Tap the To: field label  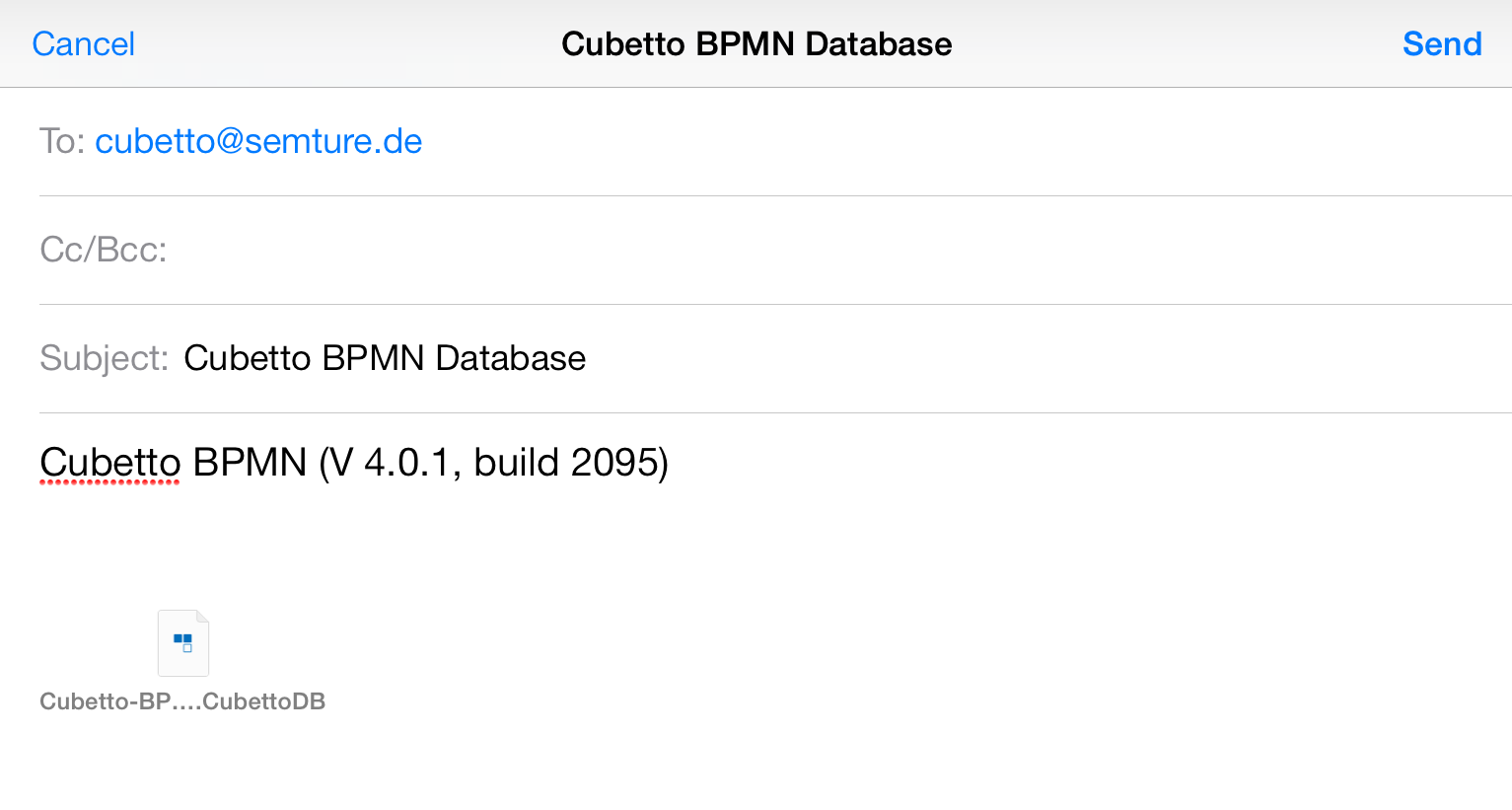[62, 141]
